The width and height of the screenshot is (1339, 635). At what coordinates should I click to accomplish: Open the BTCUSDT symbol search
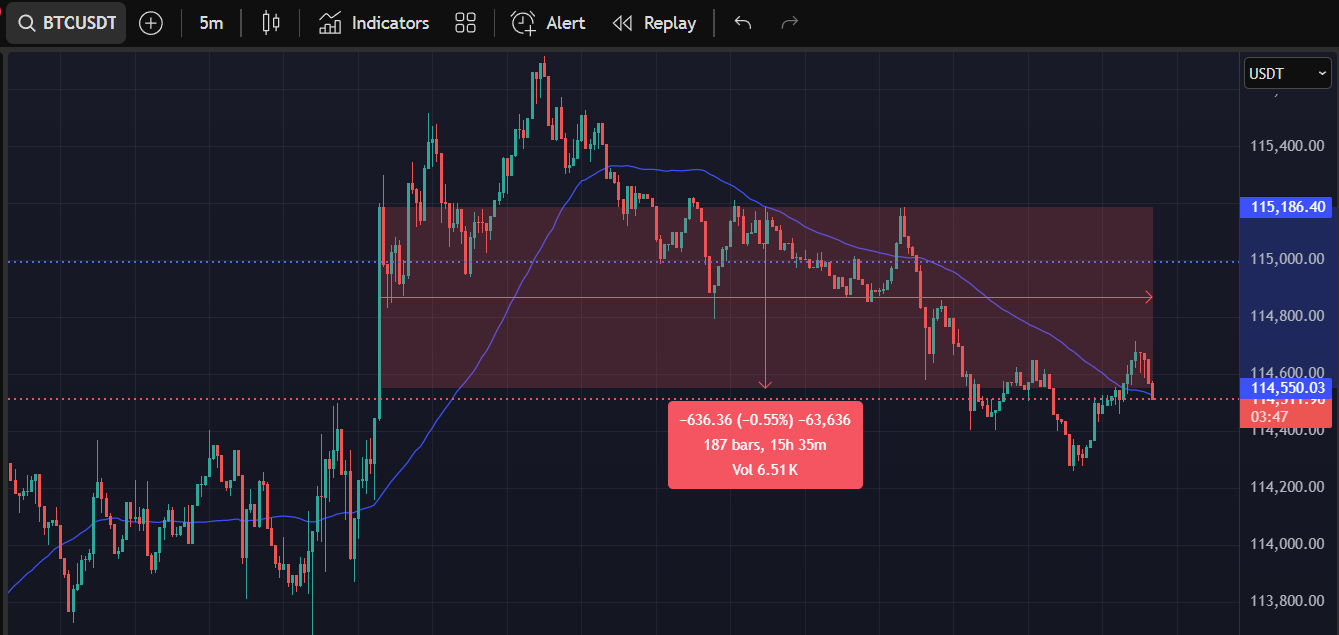(66, 23)
